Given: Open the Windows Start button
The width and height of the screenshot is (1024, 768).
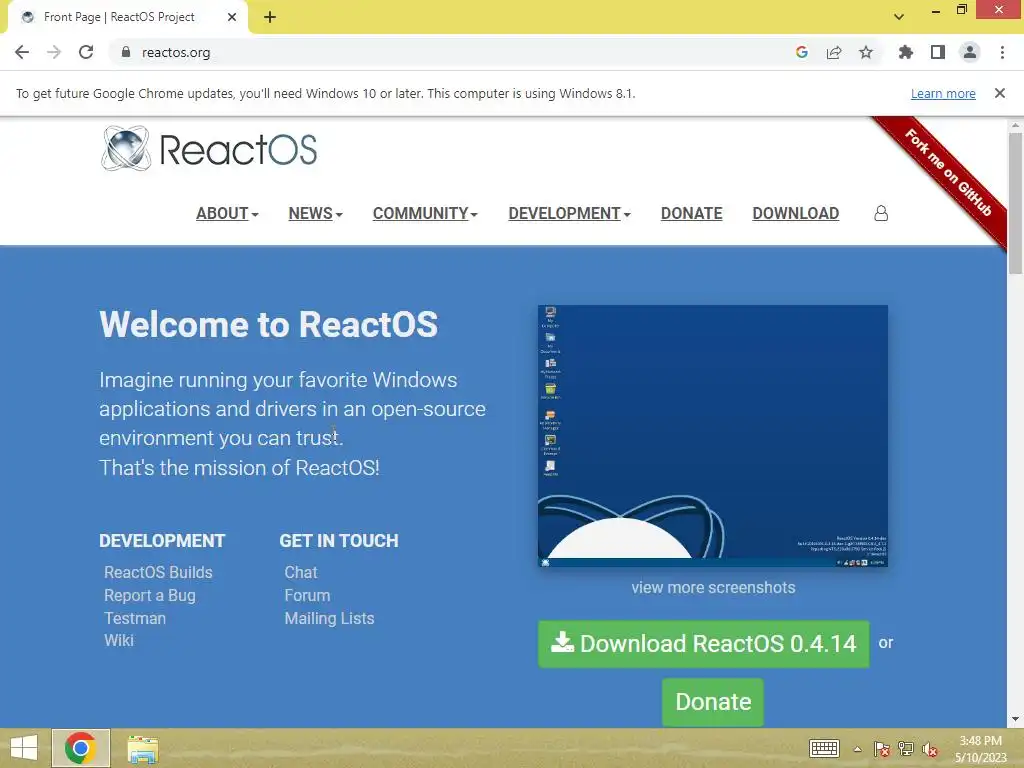Looking at the screenshot, I should pyautogui.click(x=24, y=748).
